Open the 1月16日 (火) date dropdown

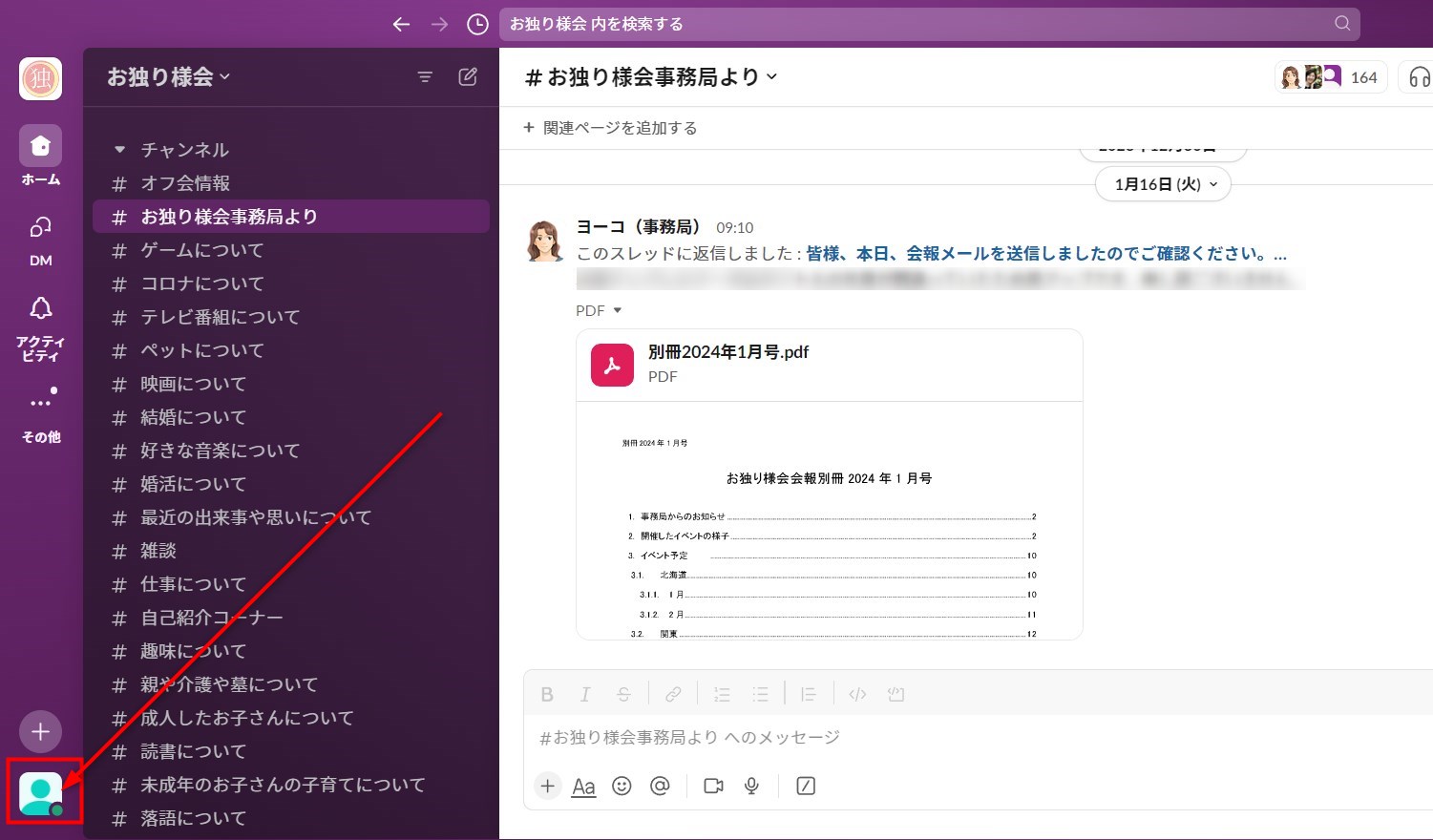[1164, 184]
